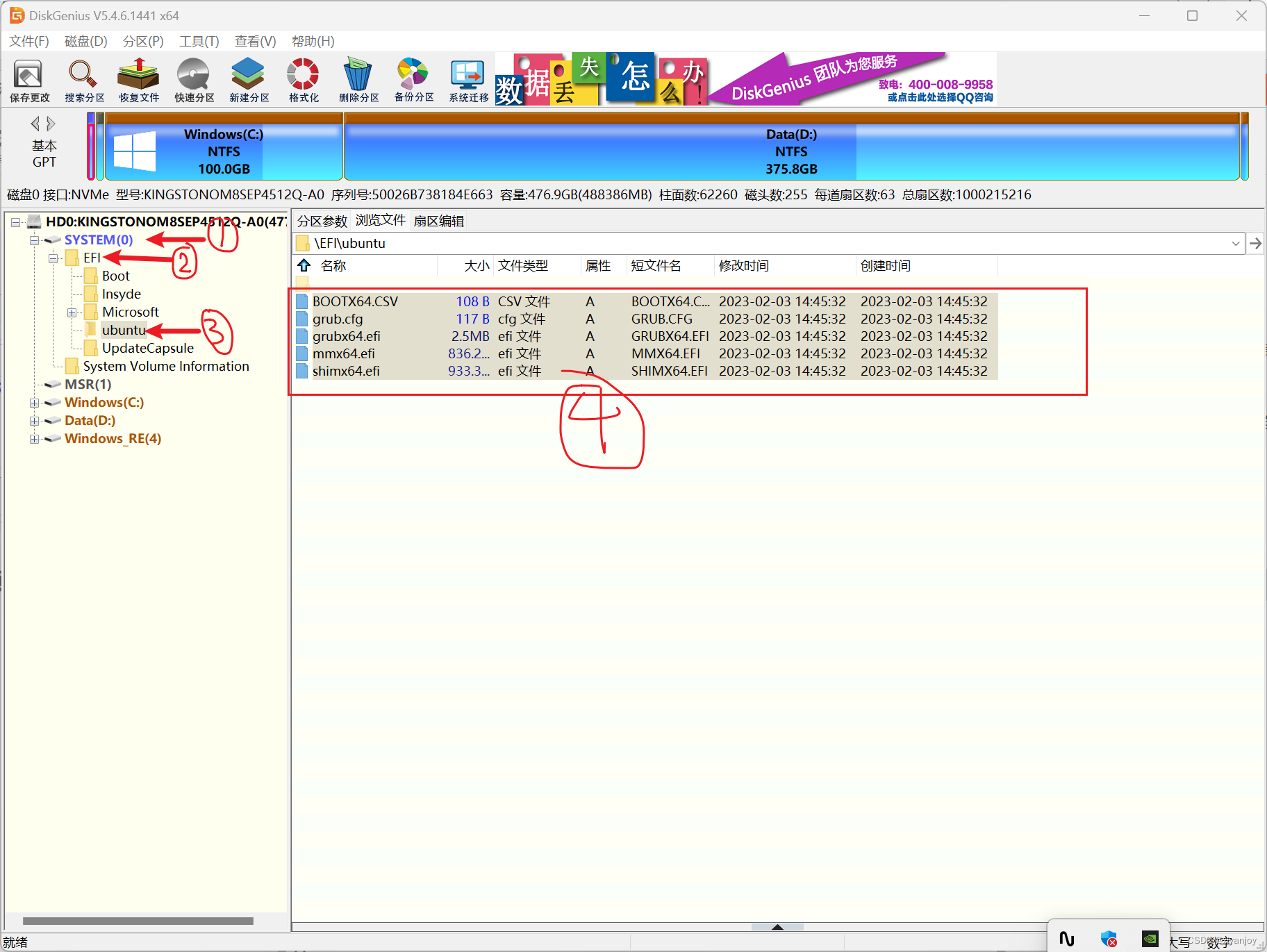The image size is (1267, 952).
Task: Select the grubx64.efi file icon
Action: point(301,336)
